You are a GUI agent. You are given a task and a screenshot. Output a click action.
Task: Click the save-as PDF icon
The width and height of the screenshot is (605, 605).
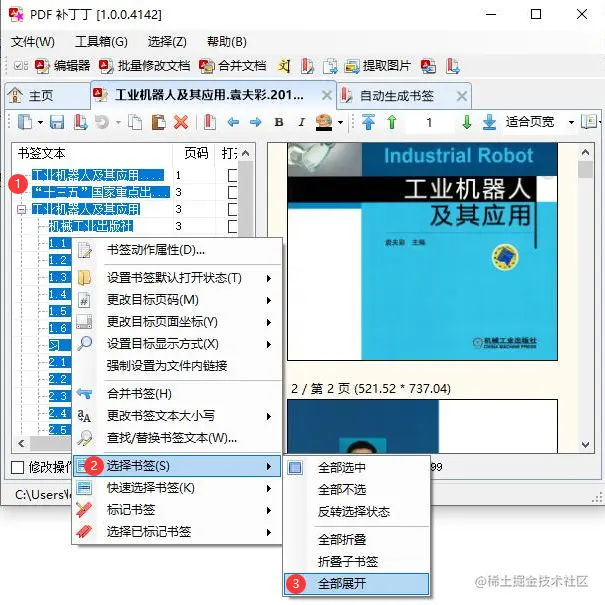[x=80, y=122]
